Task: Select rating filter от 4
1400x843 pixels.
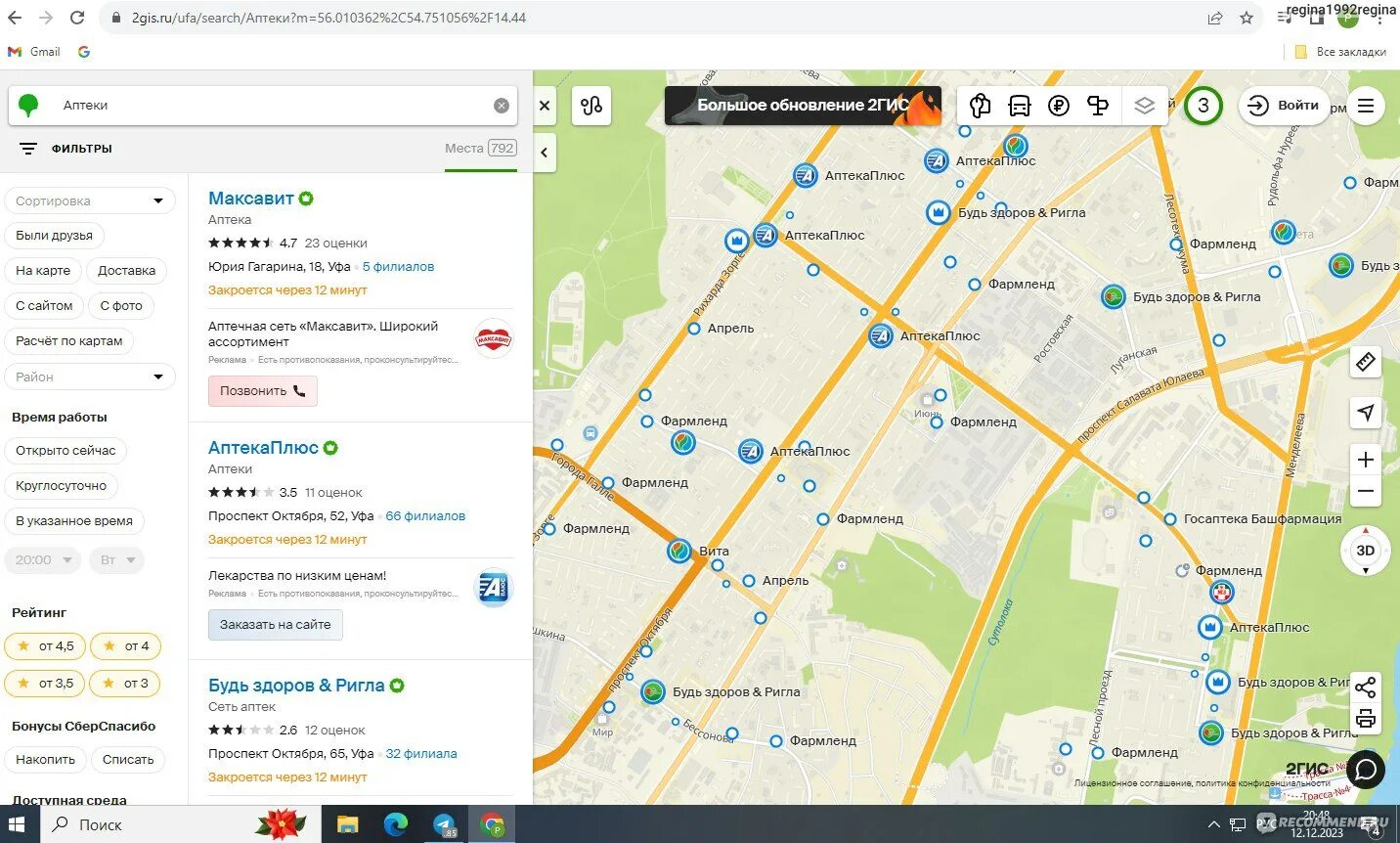Action: pyautogui.click(x=126, y=646)
